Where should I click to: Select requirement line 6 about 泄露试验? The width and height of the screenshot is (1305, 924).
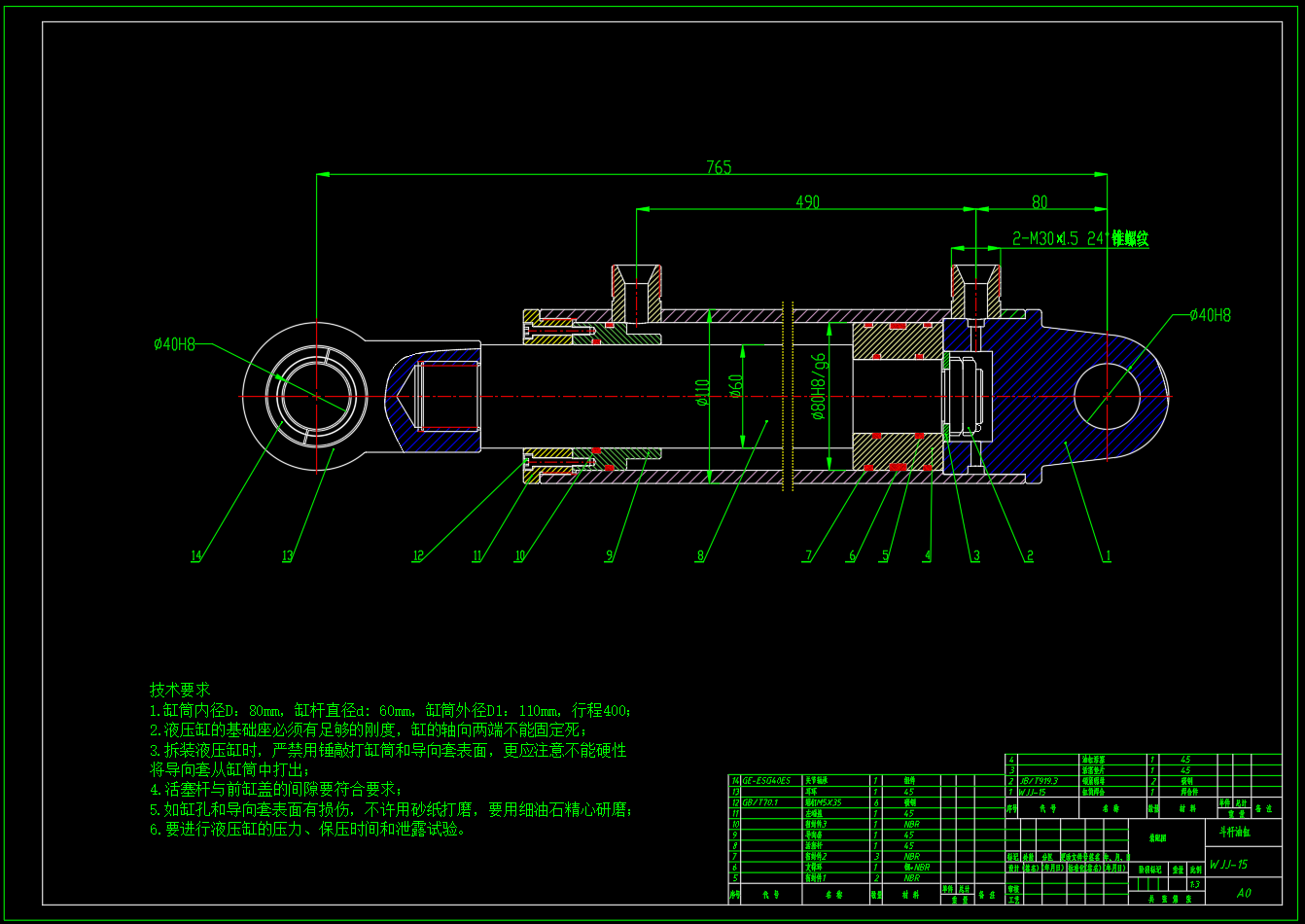[310, 830]
